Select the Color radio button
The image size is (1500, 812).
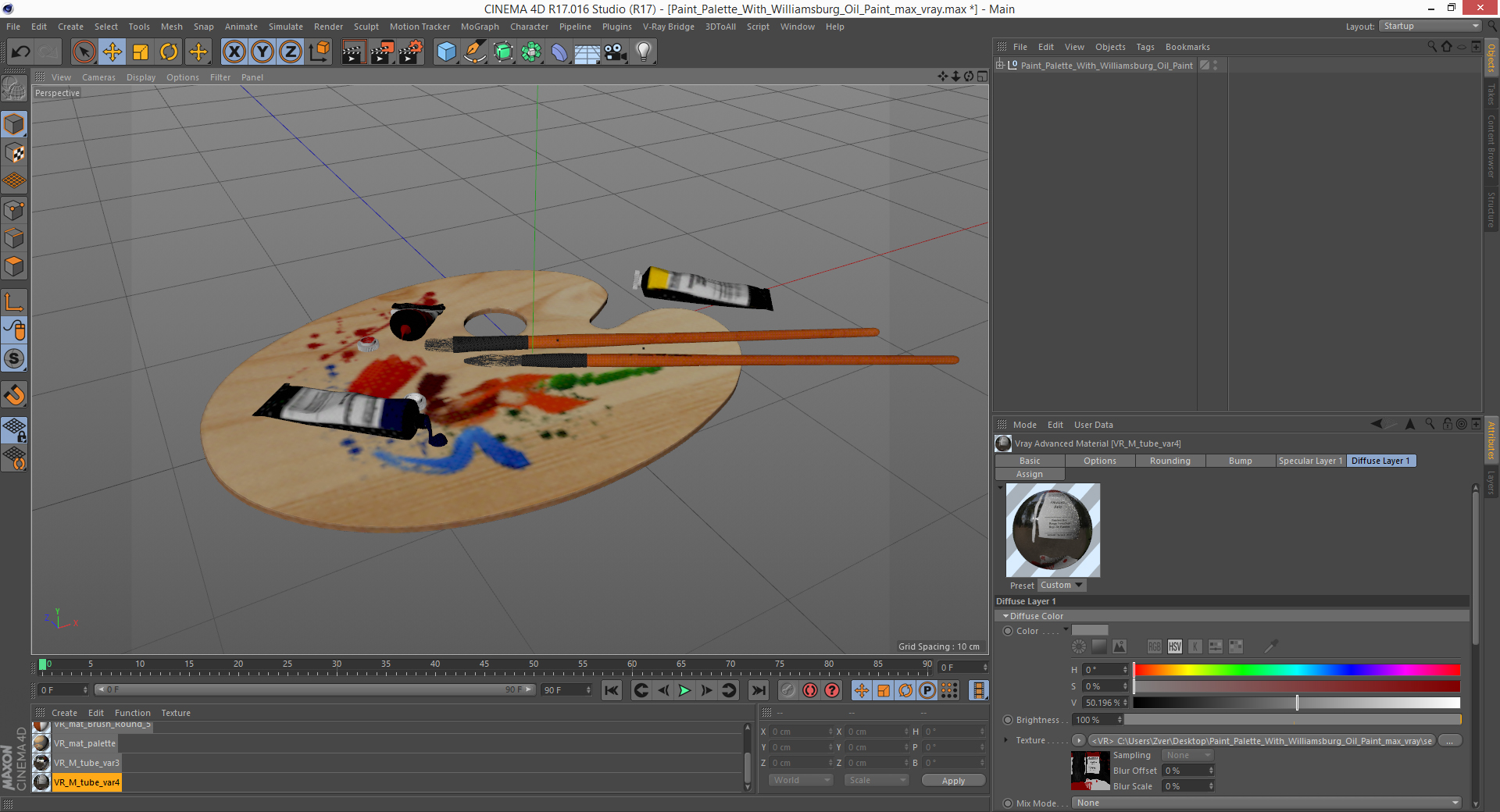coord(1008,631)
